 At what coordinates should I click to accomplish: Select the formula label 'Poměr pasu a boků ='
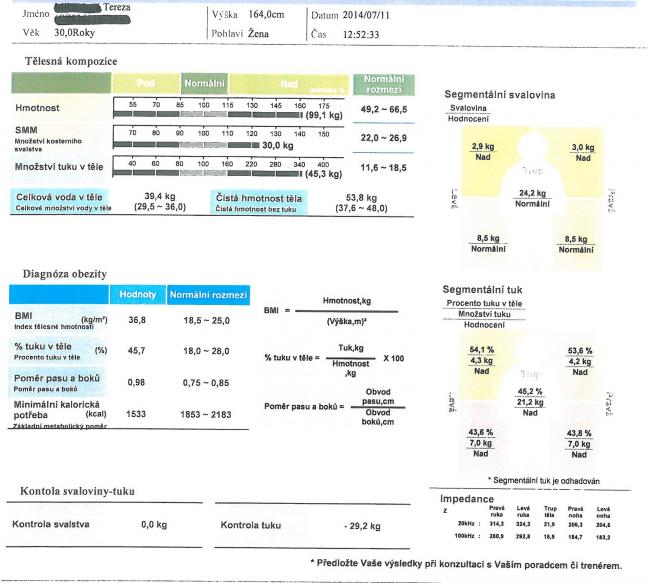[x=304, y=406]
